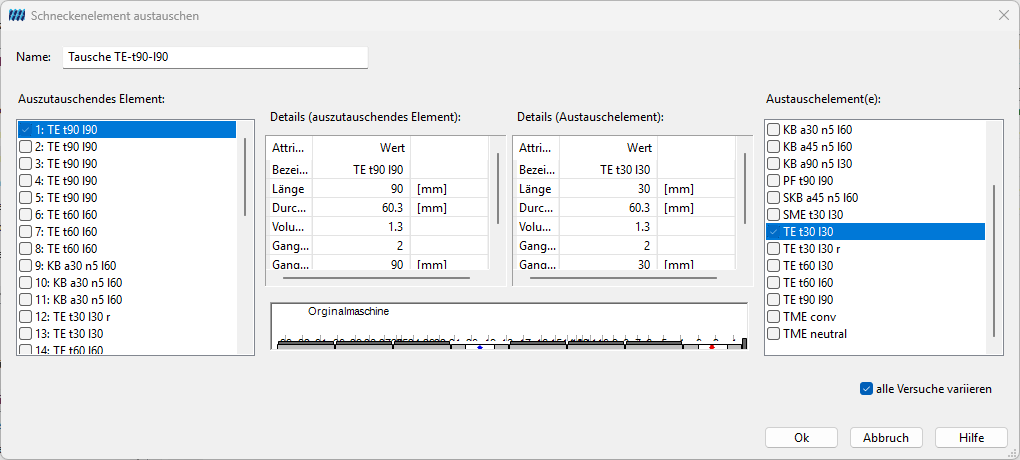
Task: Click vertical scrollbar of Austauschelement list
Action: 993,261
